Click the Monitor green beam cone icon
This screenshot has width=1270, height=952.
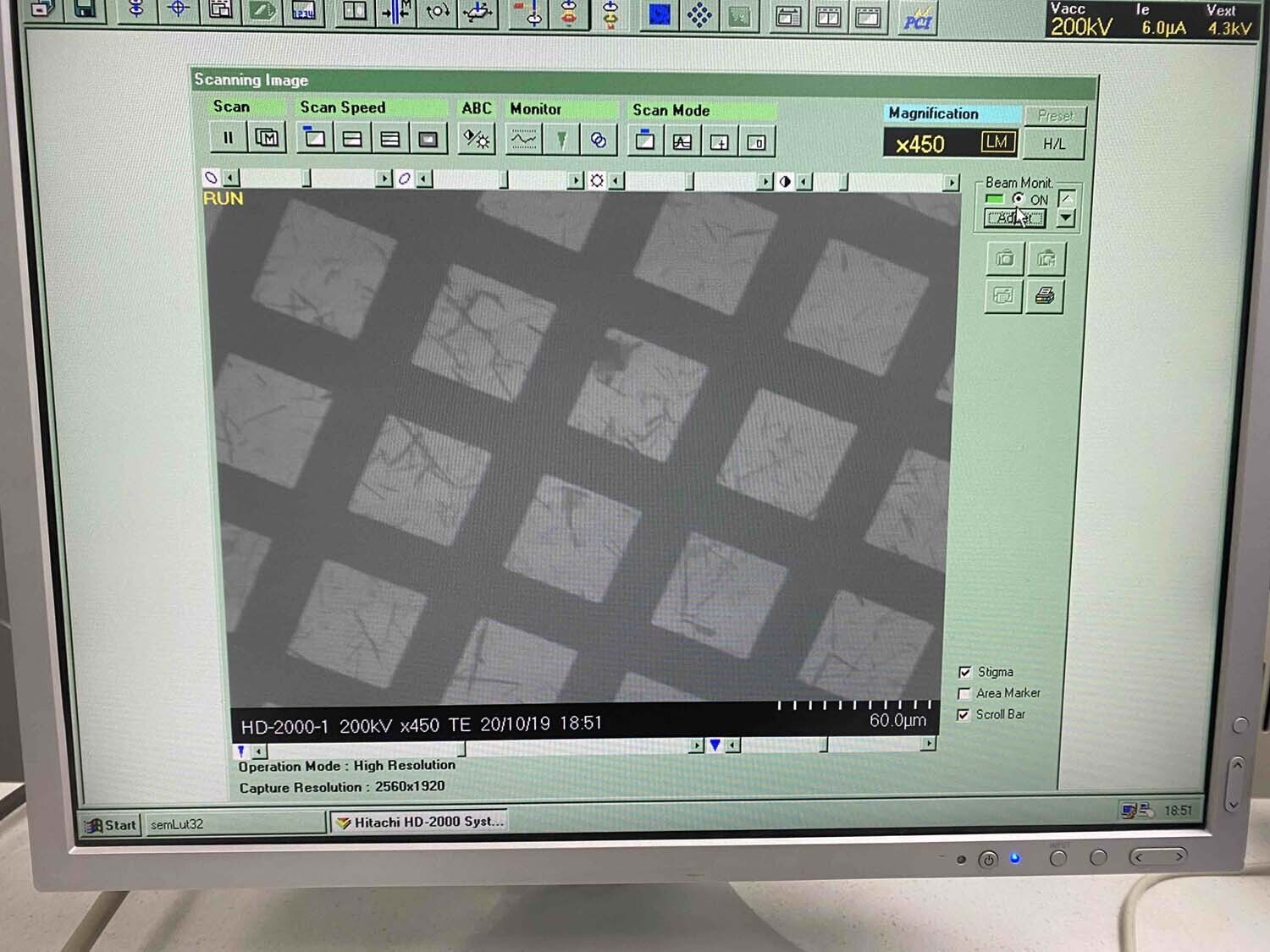tap(561, 140)
